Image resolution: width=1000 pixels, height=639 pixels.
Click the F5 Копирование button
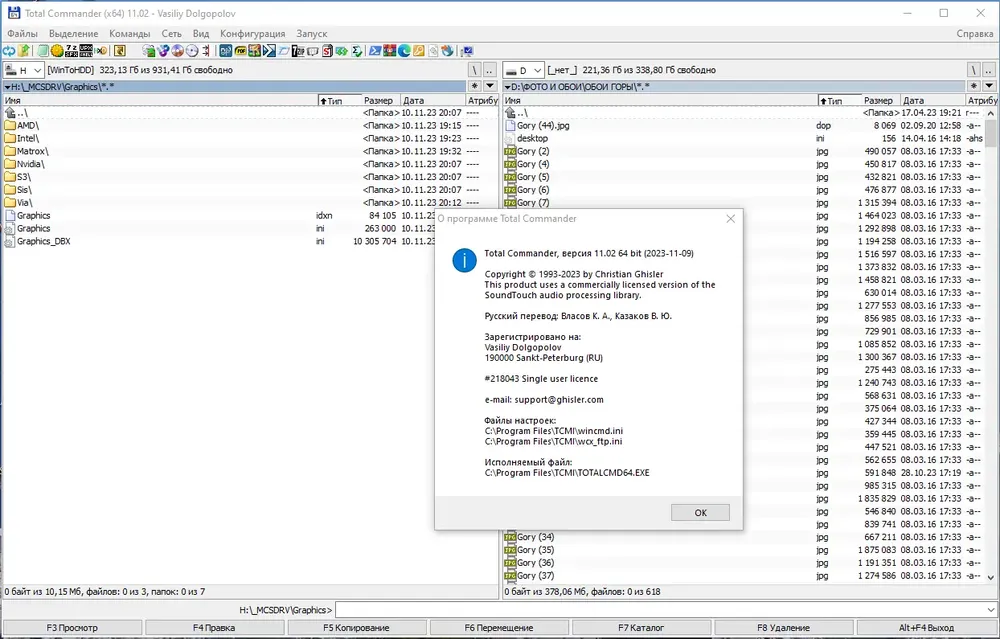[356, 628]
